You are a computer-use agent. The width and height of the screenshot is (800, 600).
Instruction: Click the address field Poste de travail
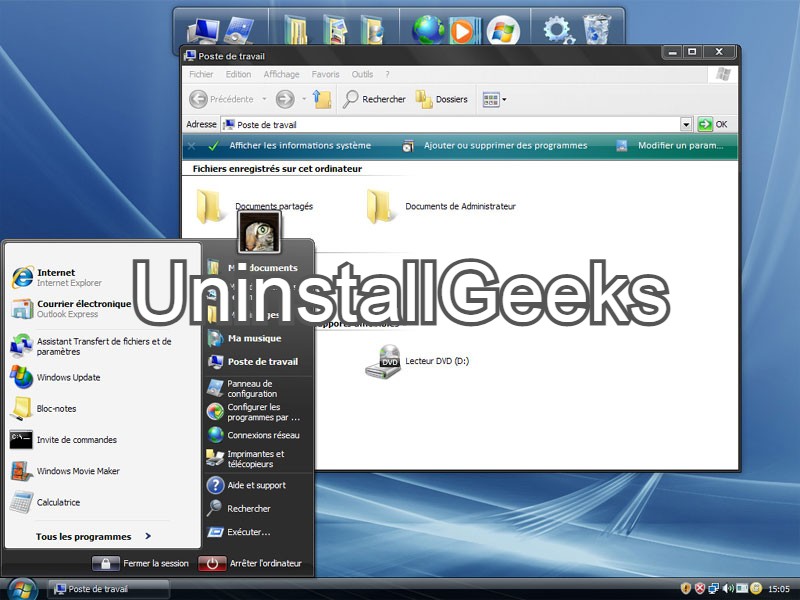[x=451, y=124]
